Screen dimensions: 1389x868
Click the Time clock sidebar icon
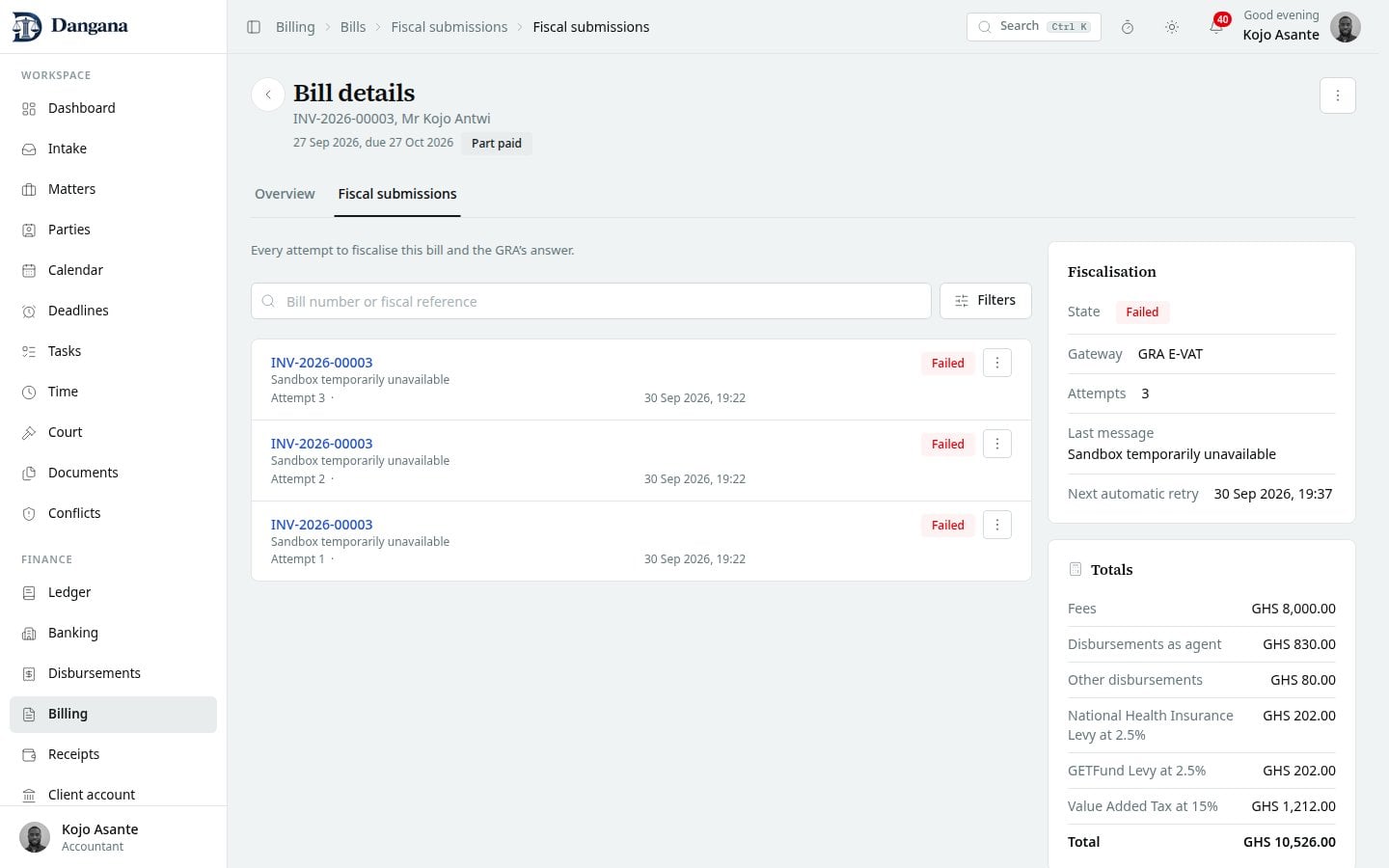(29, 392)
